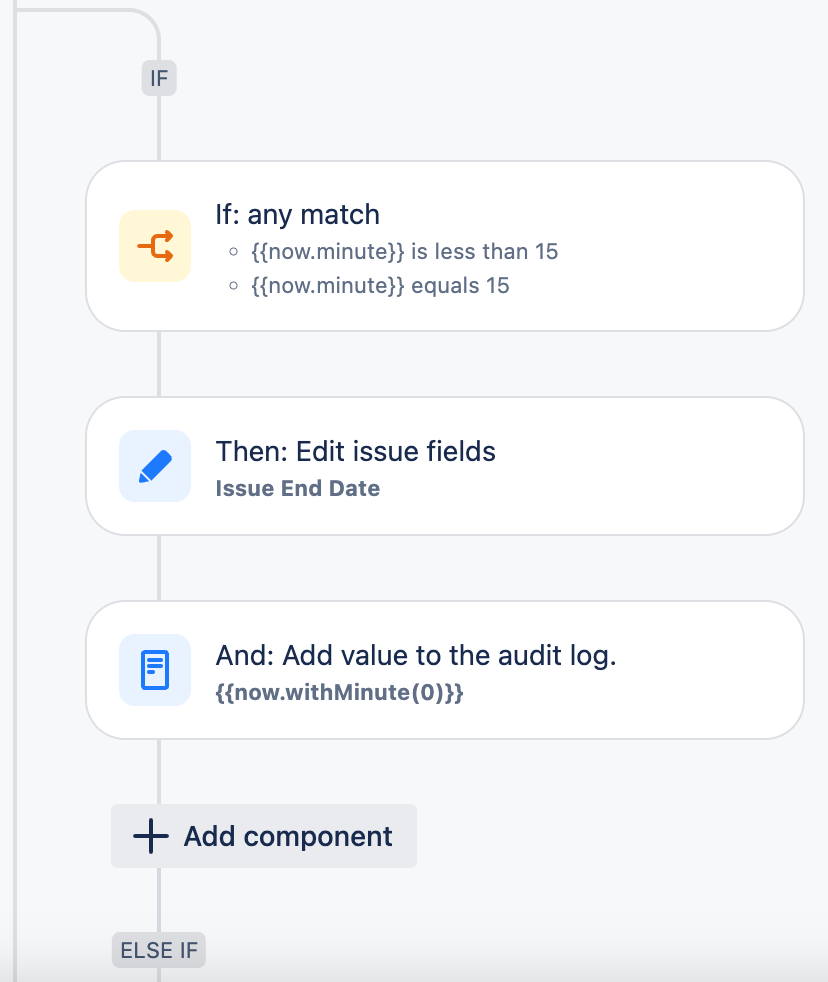Screen dimensions: 828x982
Task: Click the audit log document icon
Action: point(155,670)
